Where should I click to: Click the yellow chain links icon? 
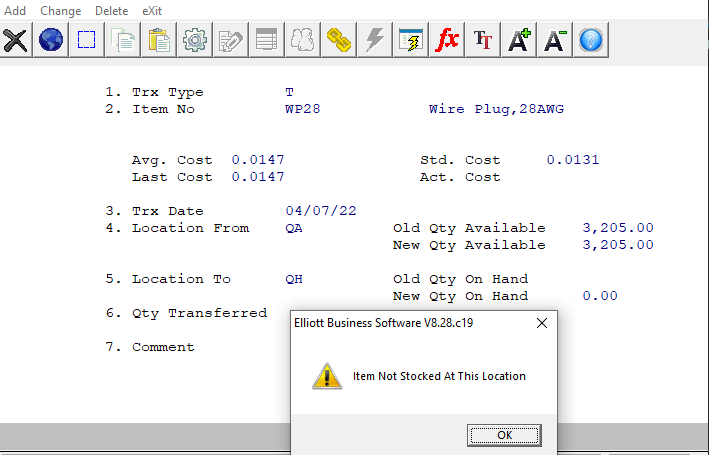pos(339,40)
